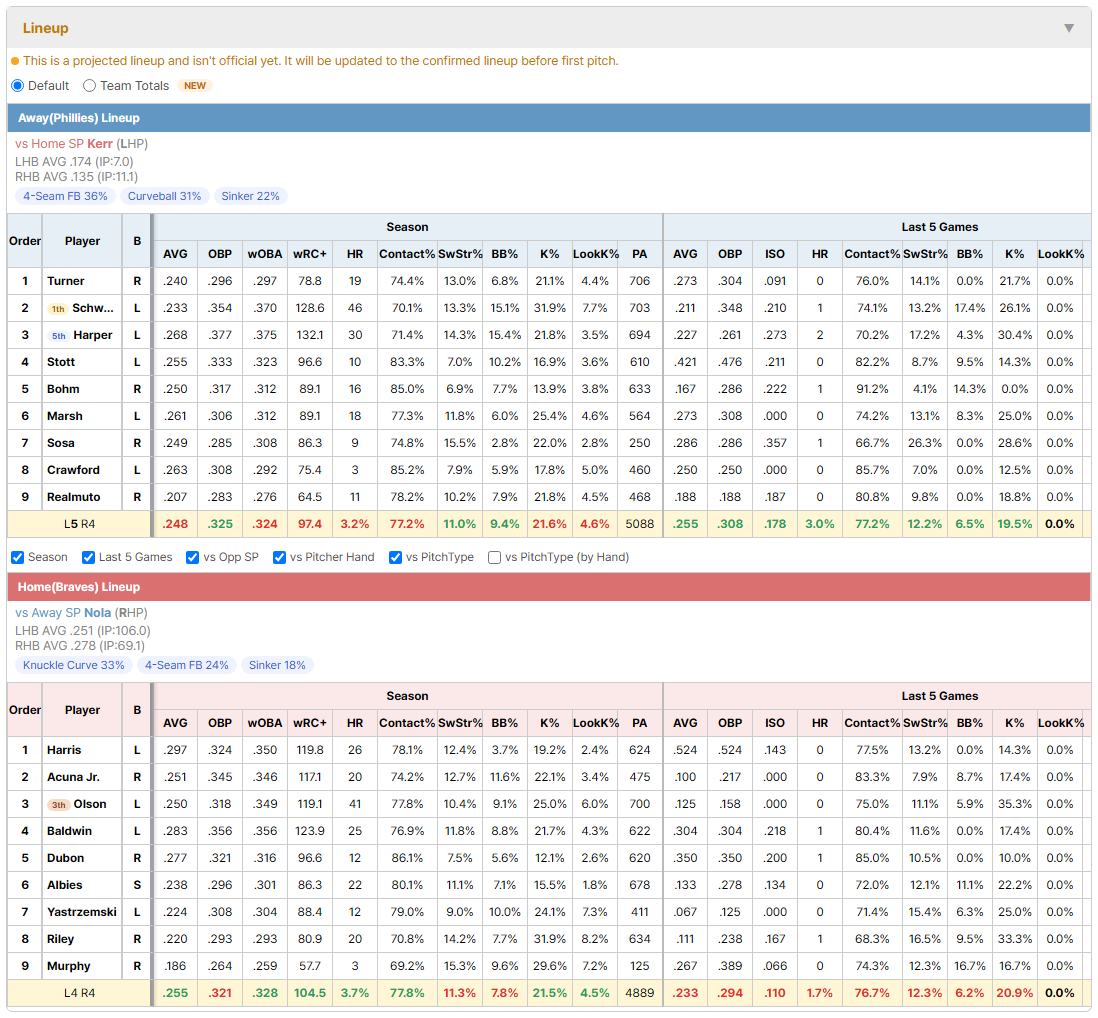The width and height of the screenshot is (1098, 1018).
Task: Click player name Realmuto
Action: (74, 498)
